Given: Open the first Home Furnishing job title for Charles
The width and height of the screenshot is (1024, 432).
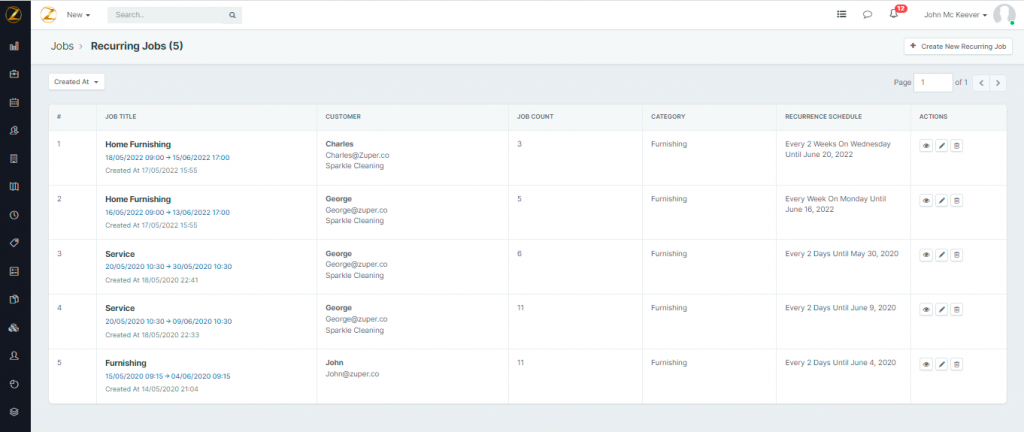Looking at the screenshot, I should click(138, 144).
